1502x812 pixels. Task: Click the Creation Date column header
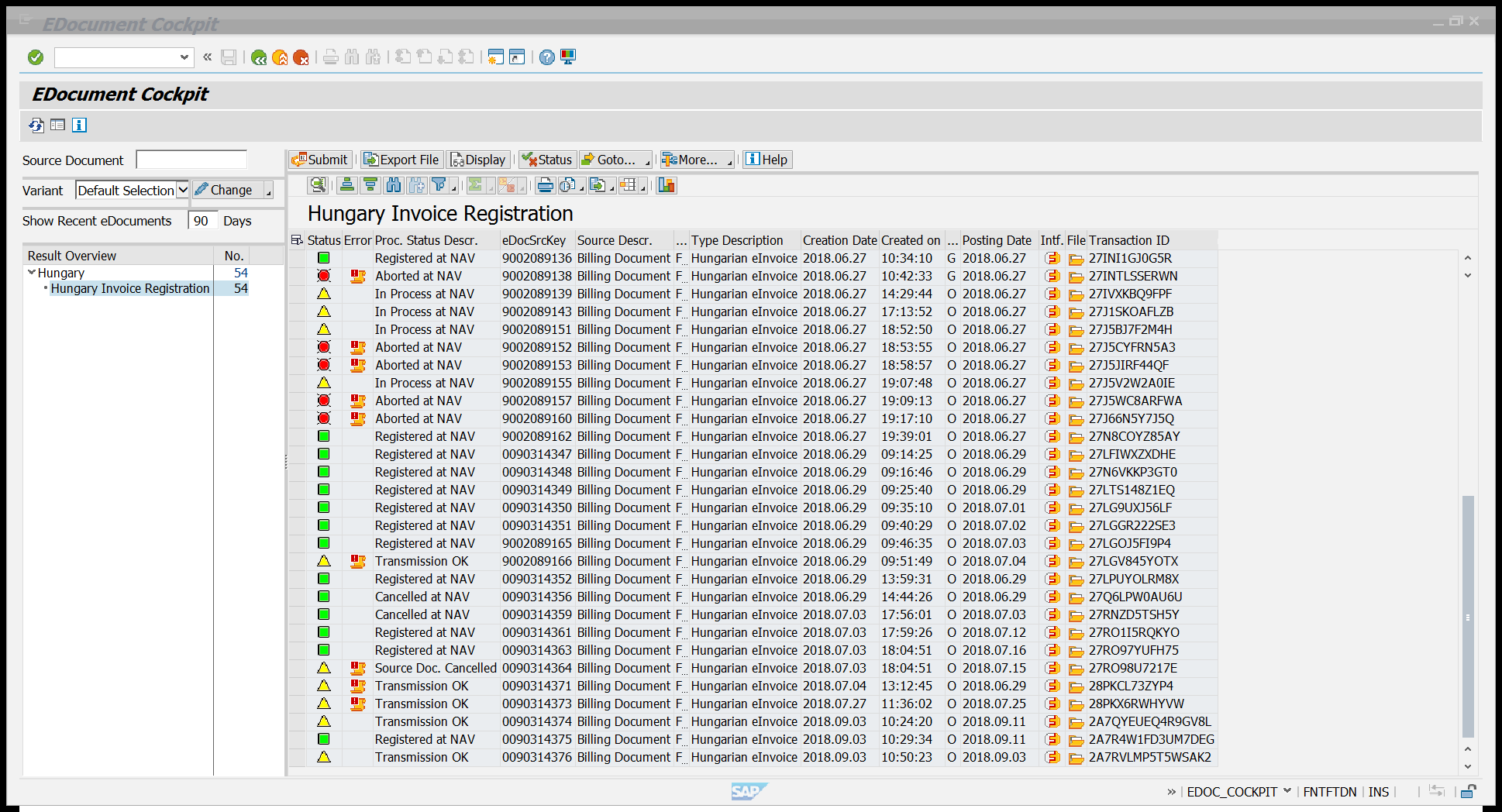click(840, 240)
